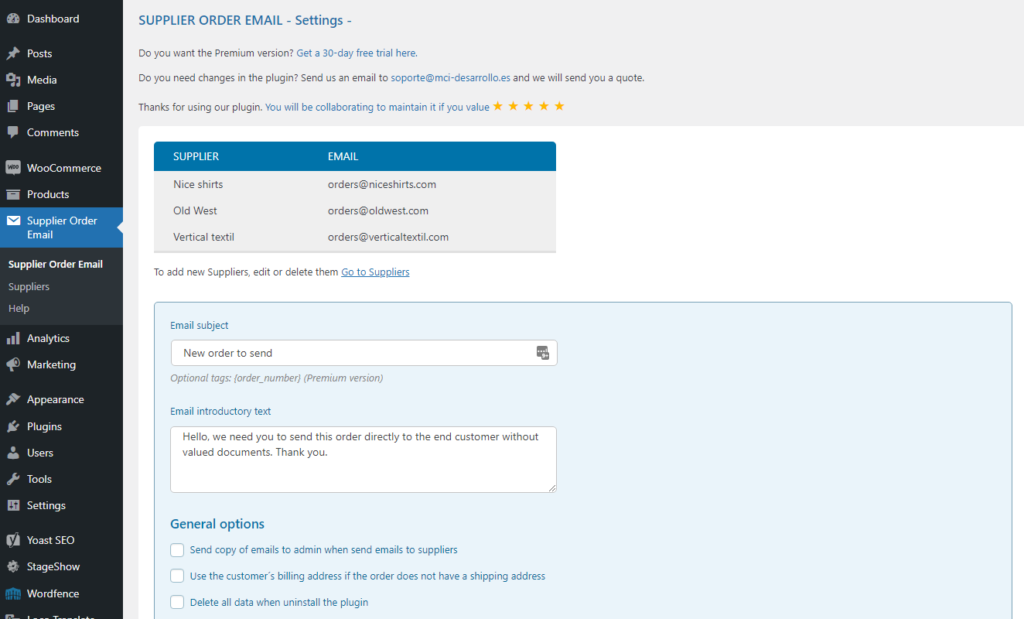
Task: Enable sending copy of emails to admin
Action: 177,550
